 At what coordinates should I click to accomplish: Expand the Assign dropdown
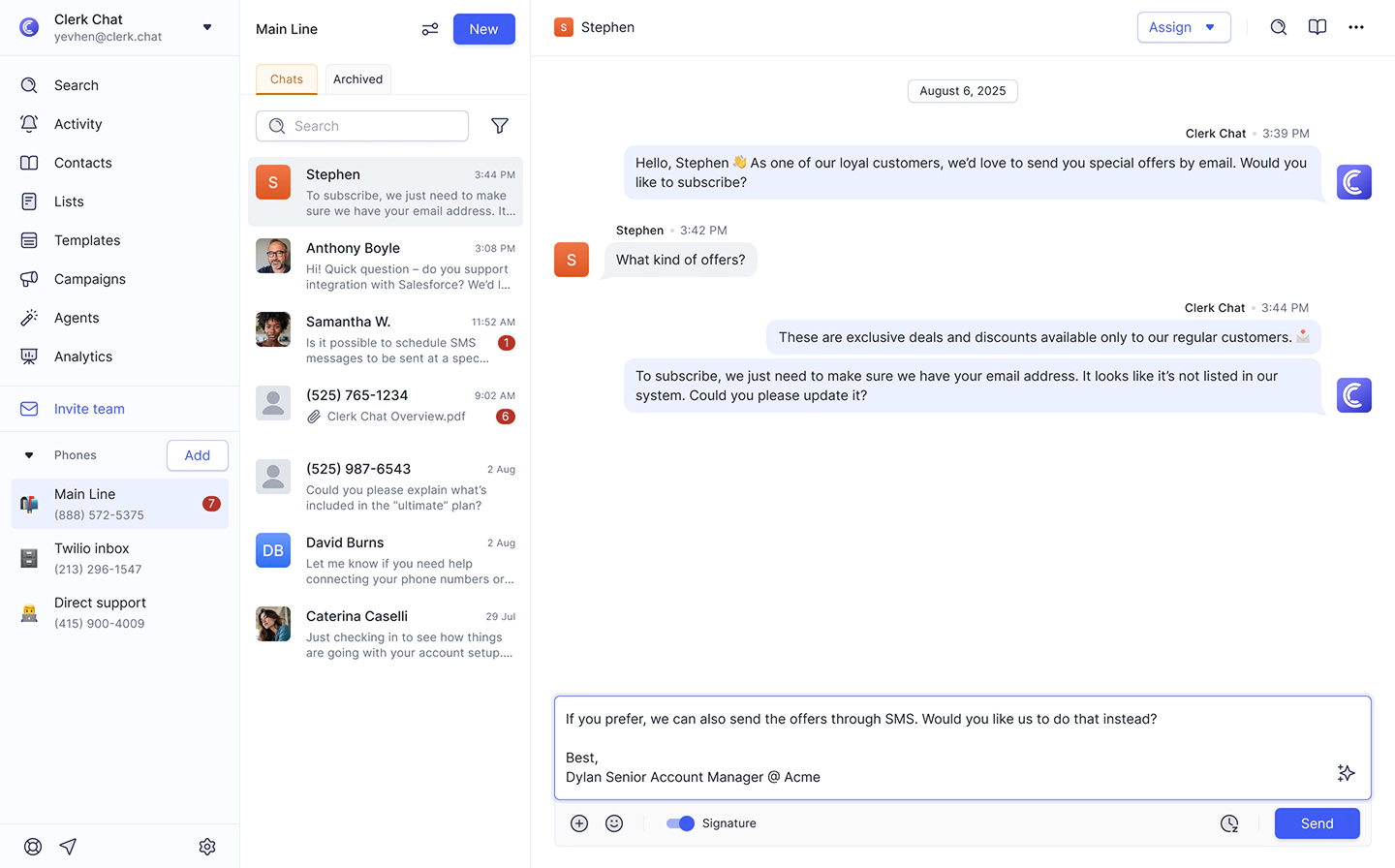coord(1183,27)
